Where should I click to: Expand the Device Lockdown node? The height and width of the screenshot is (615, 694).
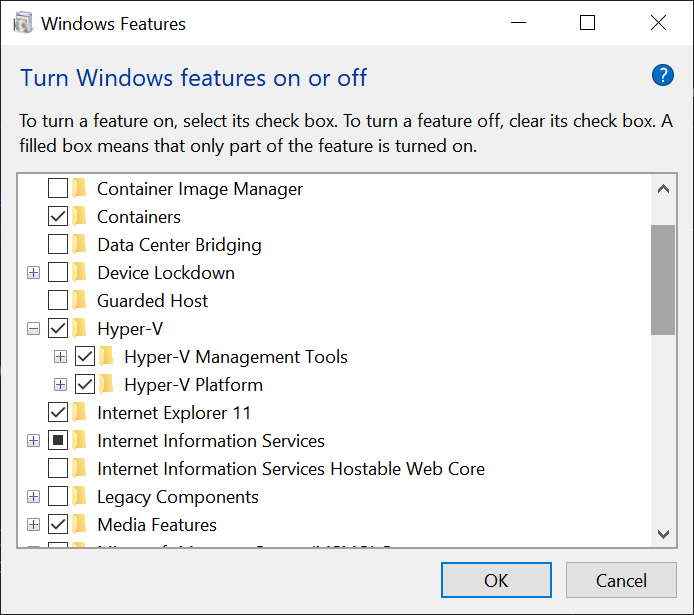click(x=33, y=273)
